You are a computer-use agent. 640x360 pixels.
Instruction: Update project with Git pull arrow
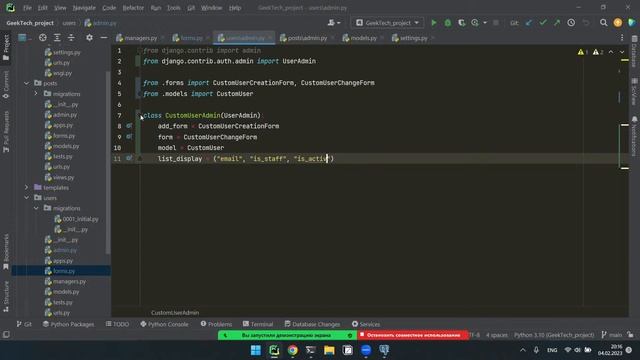pos(529,23)
